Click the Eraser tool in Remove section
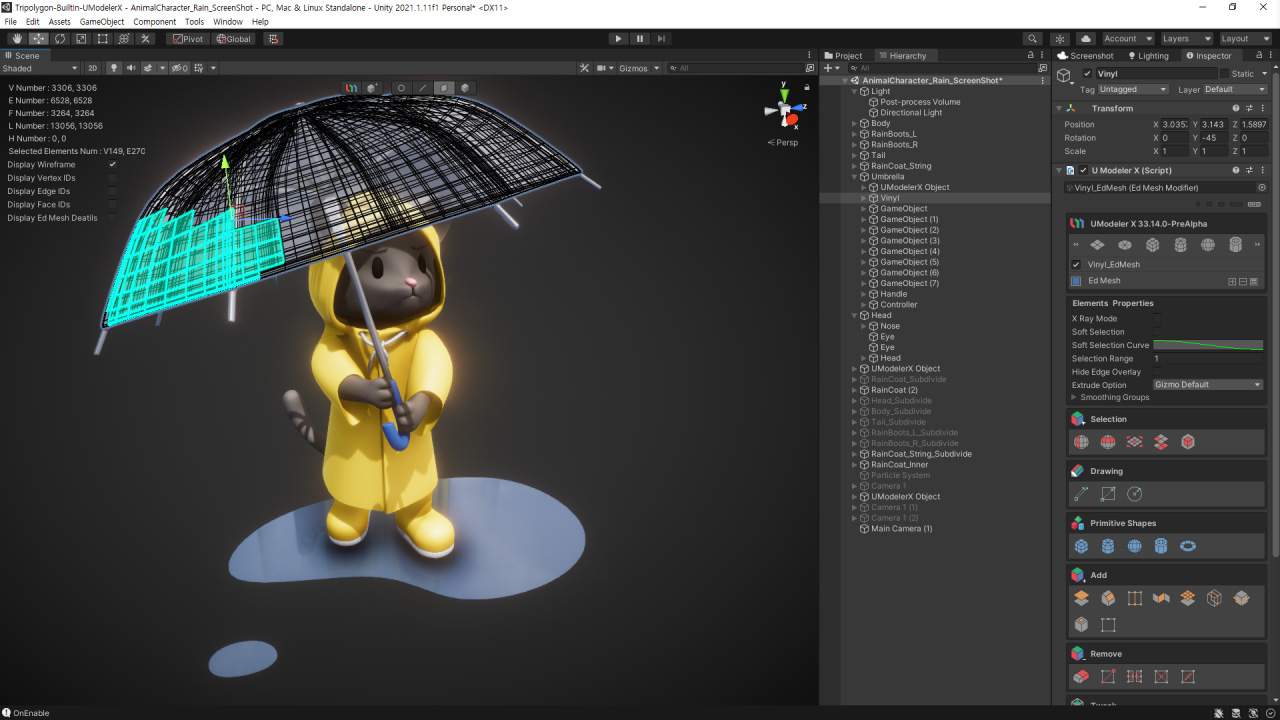 (1081, 677)
